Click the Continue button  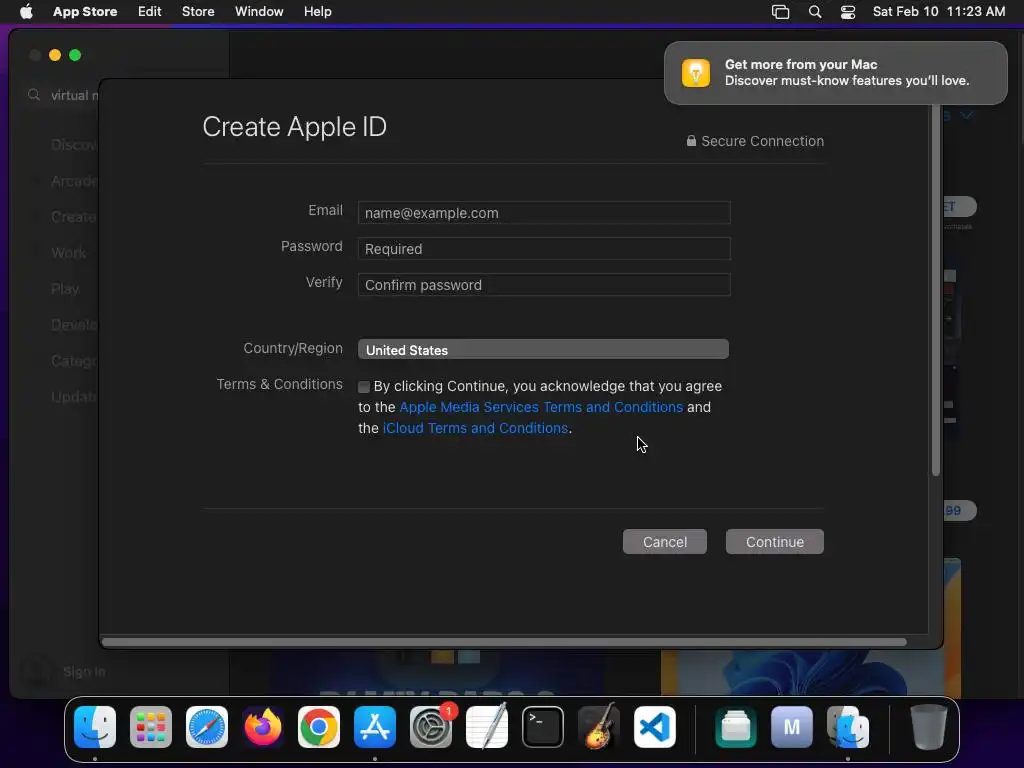tap(775, 541)
